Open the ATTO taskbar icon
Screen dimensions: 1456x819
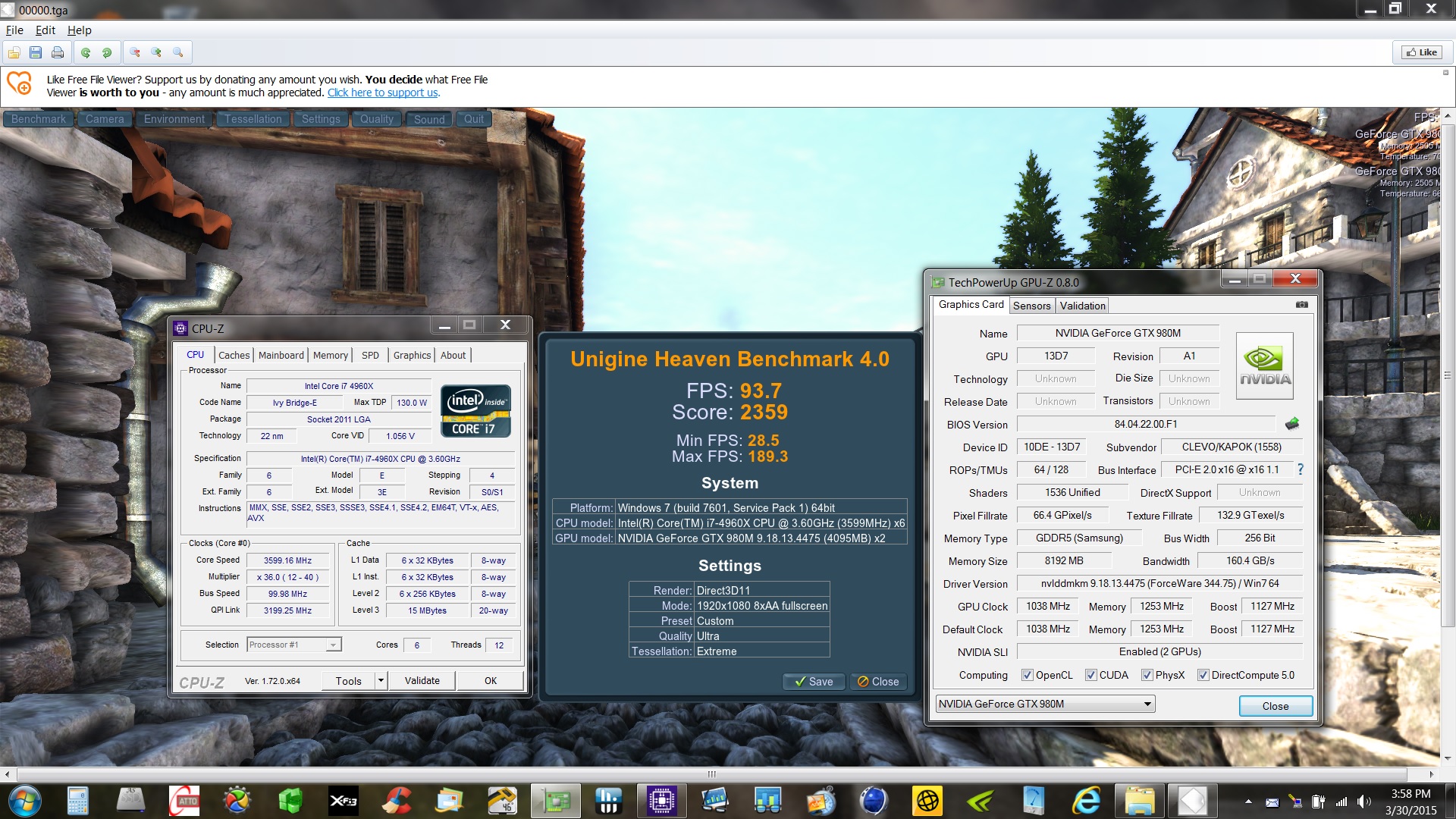tap(184, 801)
